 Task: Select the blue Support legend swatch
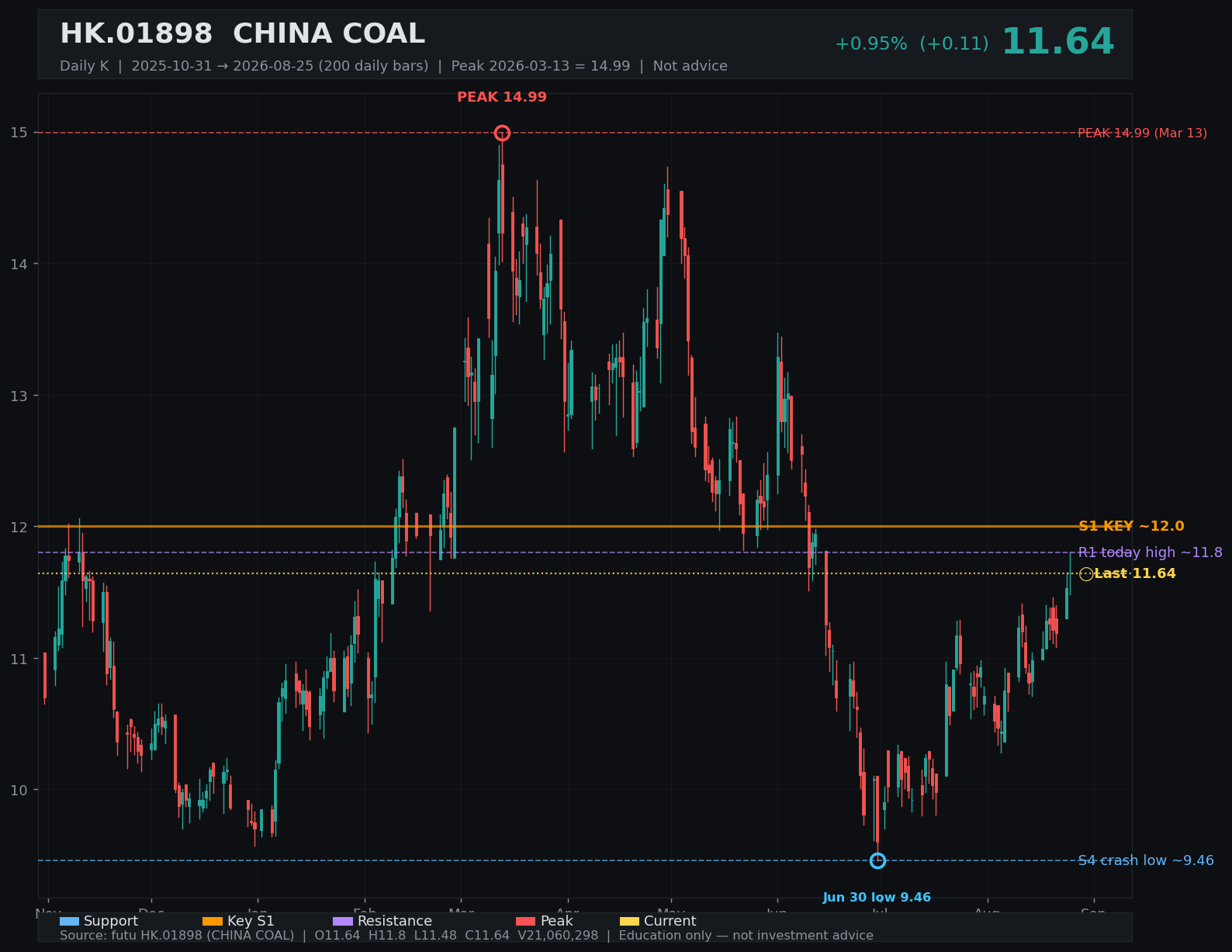(69, 921)
